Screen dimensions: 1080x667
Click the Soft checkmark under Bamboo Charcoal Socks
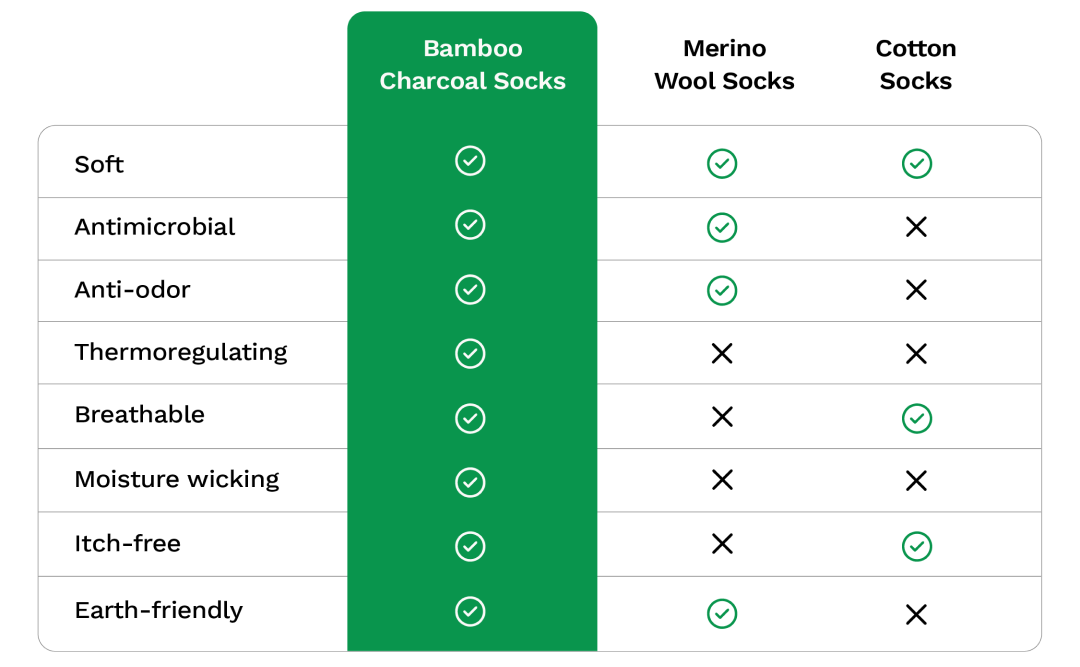[470, 161]
